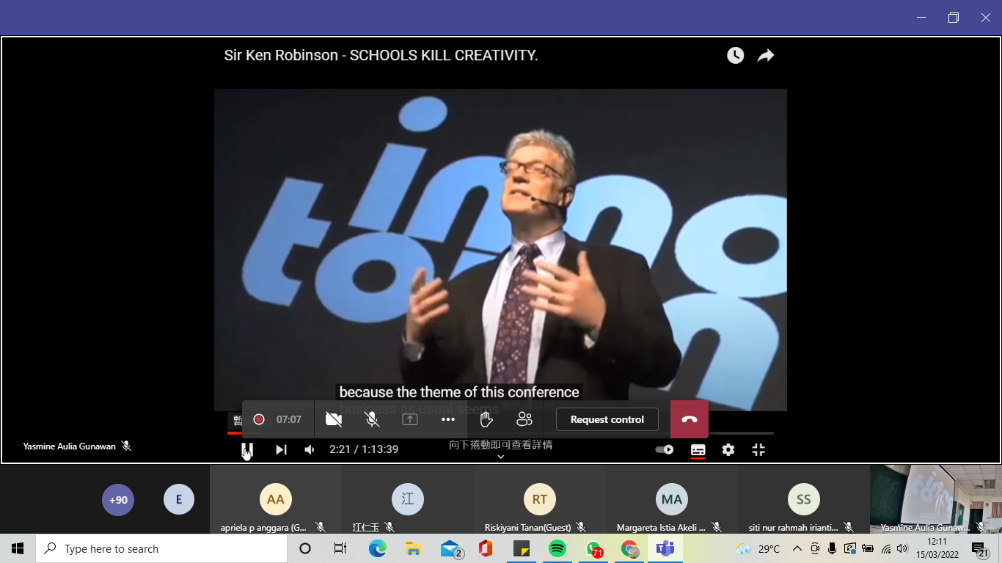Viewport: 1002px width, 563px height.
Task: Select 江仁玉 participant tile
Action: point(408,500)
